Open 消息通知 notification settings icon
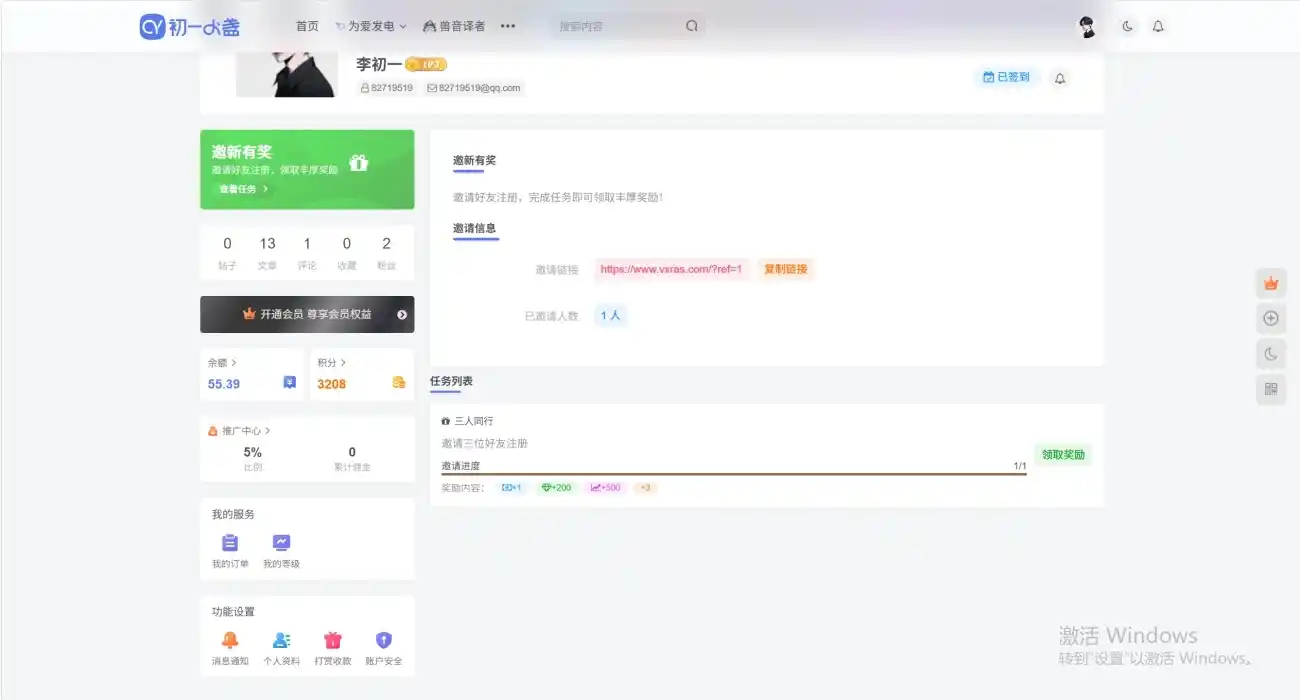This screenshot has width=1300, height=700. [229, 640]
